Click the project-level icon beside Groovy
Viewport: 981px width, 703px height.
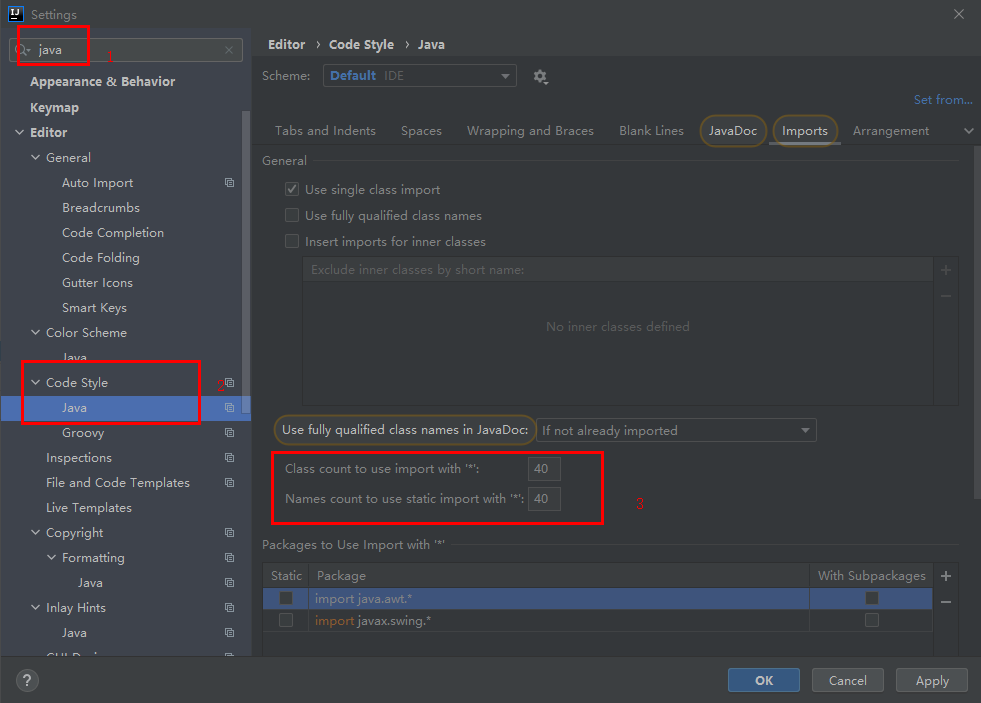(230, 432)
